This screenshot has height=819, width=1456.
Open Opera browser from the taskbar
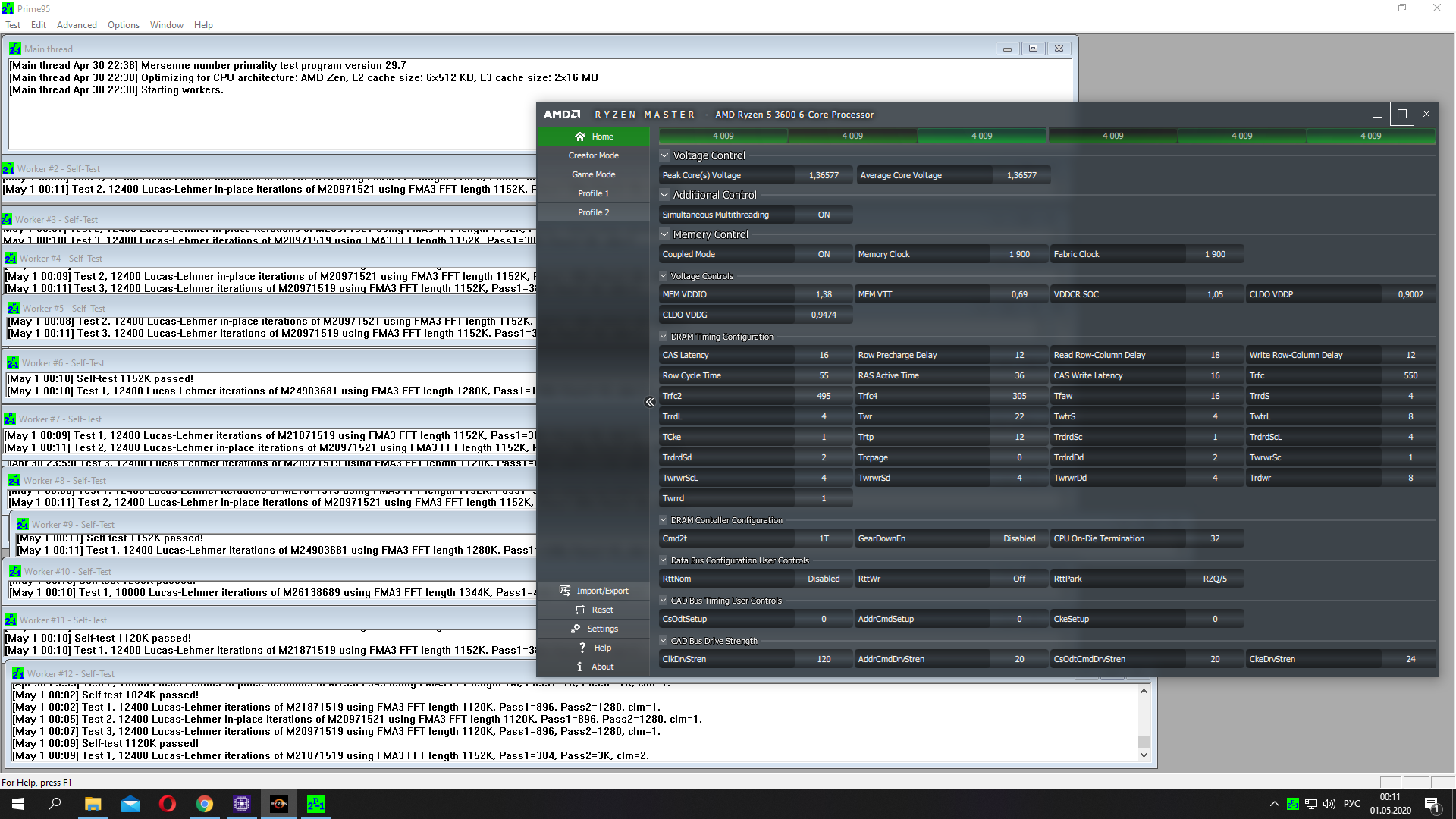pyautogui.click(x=168, y=804)
